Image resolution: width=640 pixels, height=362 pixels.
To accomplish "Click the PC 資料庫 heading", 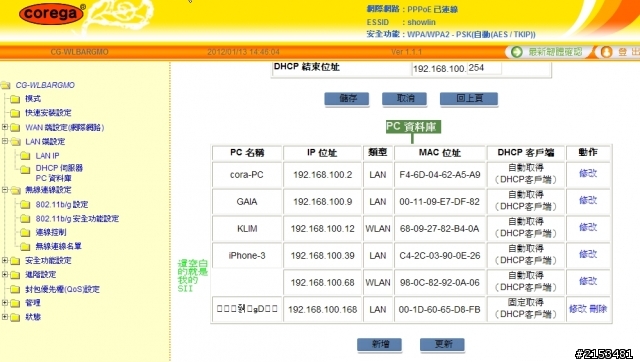I will 412,127.
